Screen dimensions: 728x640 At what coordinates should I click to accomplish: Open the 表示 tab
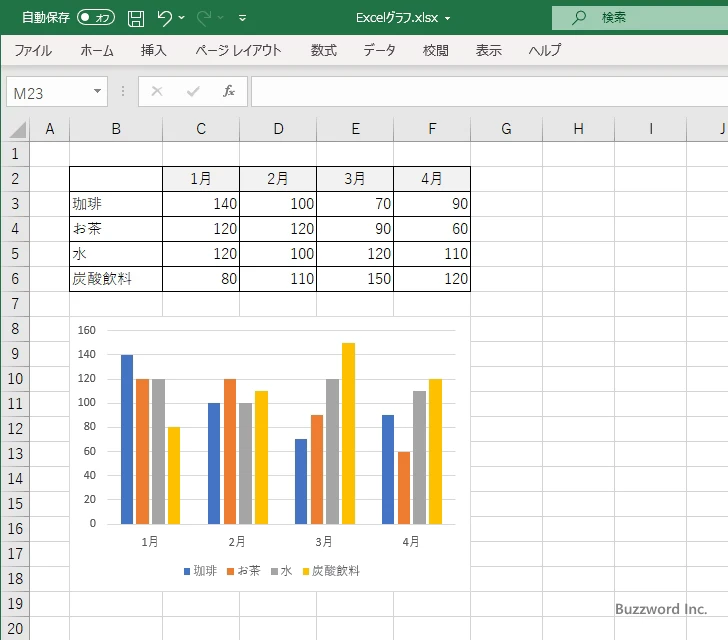(488, 50)
